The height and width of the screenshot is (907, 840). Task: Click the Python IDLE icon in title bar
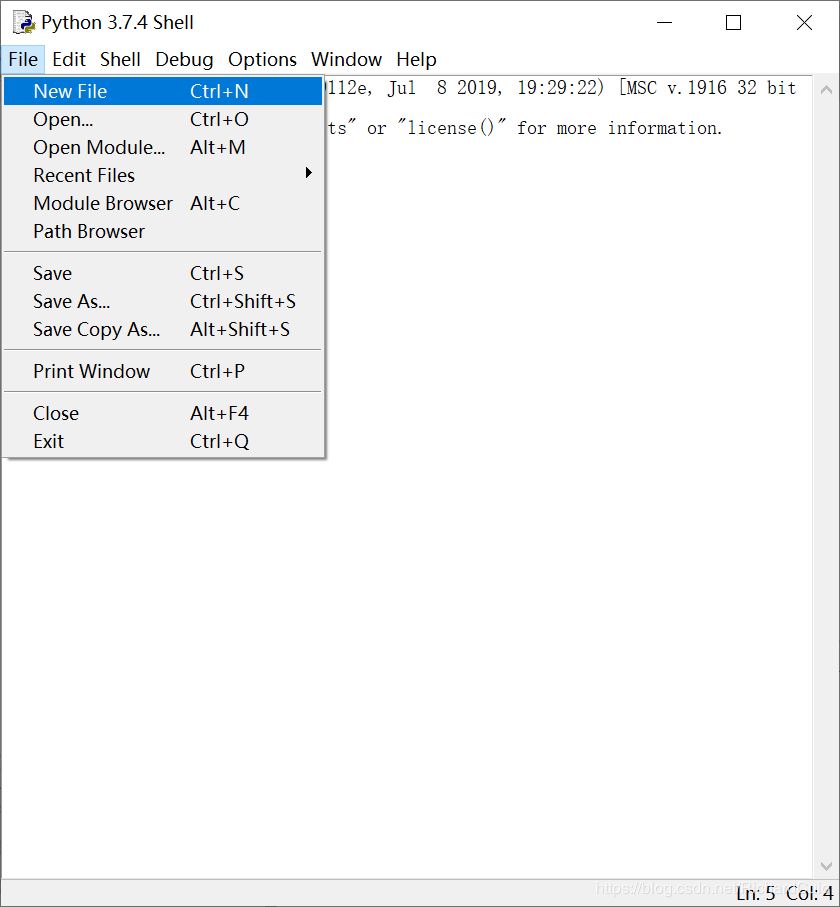(x=24, y=22)
